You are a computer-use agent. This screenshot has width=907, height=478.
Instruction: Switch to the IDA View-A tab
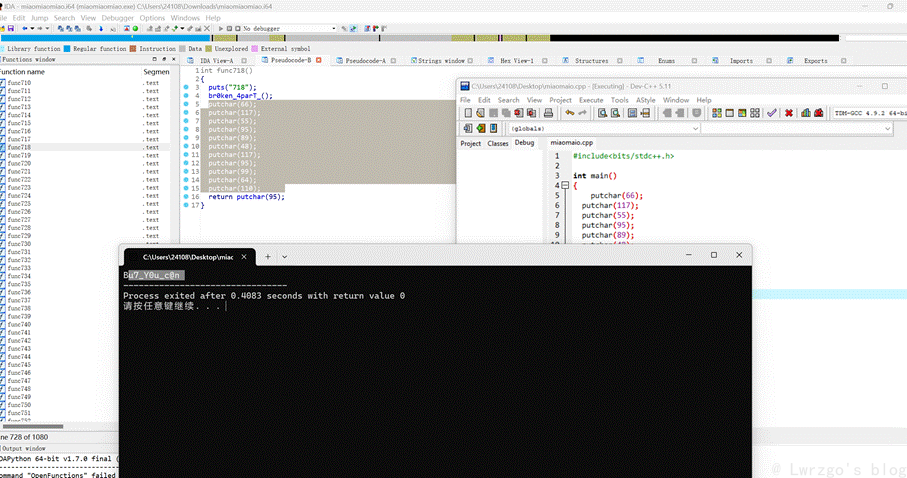(216, 60)
